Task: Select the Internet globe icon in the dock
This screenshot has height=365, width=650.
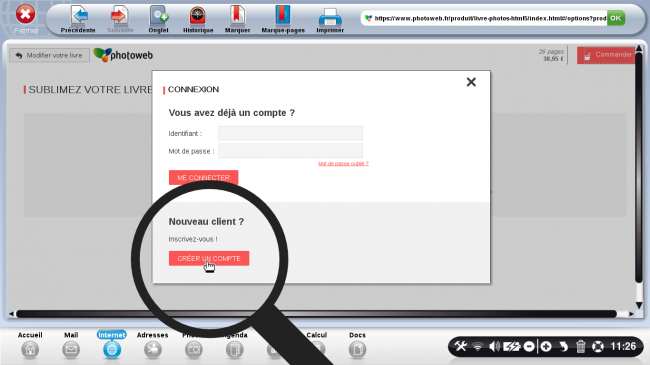Action: [112, 350]
